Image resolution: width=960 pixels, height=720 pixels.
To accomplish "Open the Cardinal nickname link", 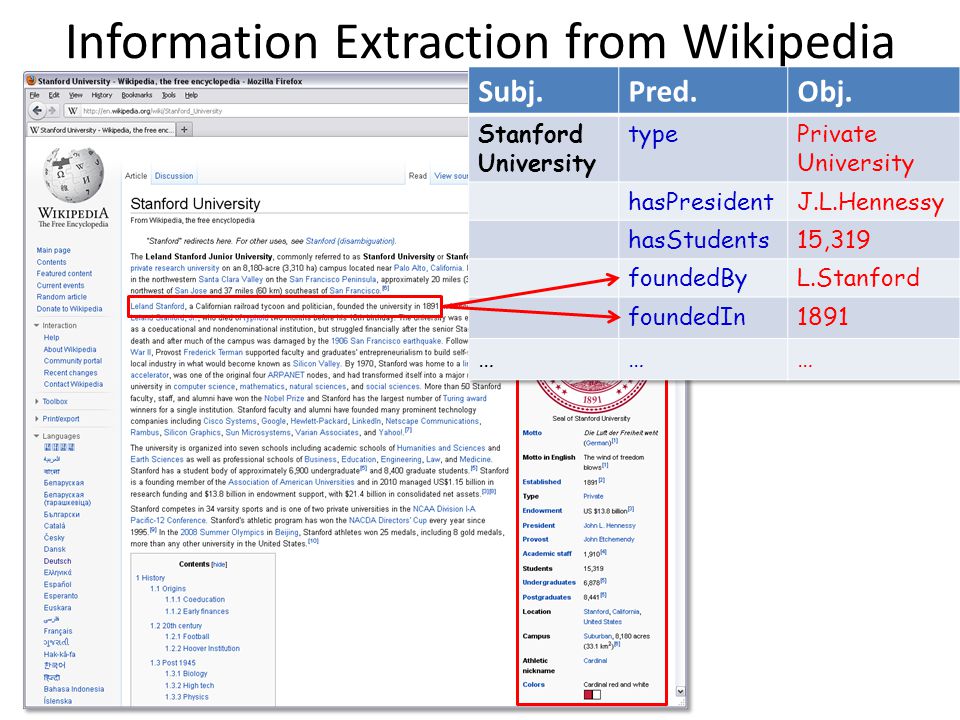I will (595, 661).
